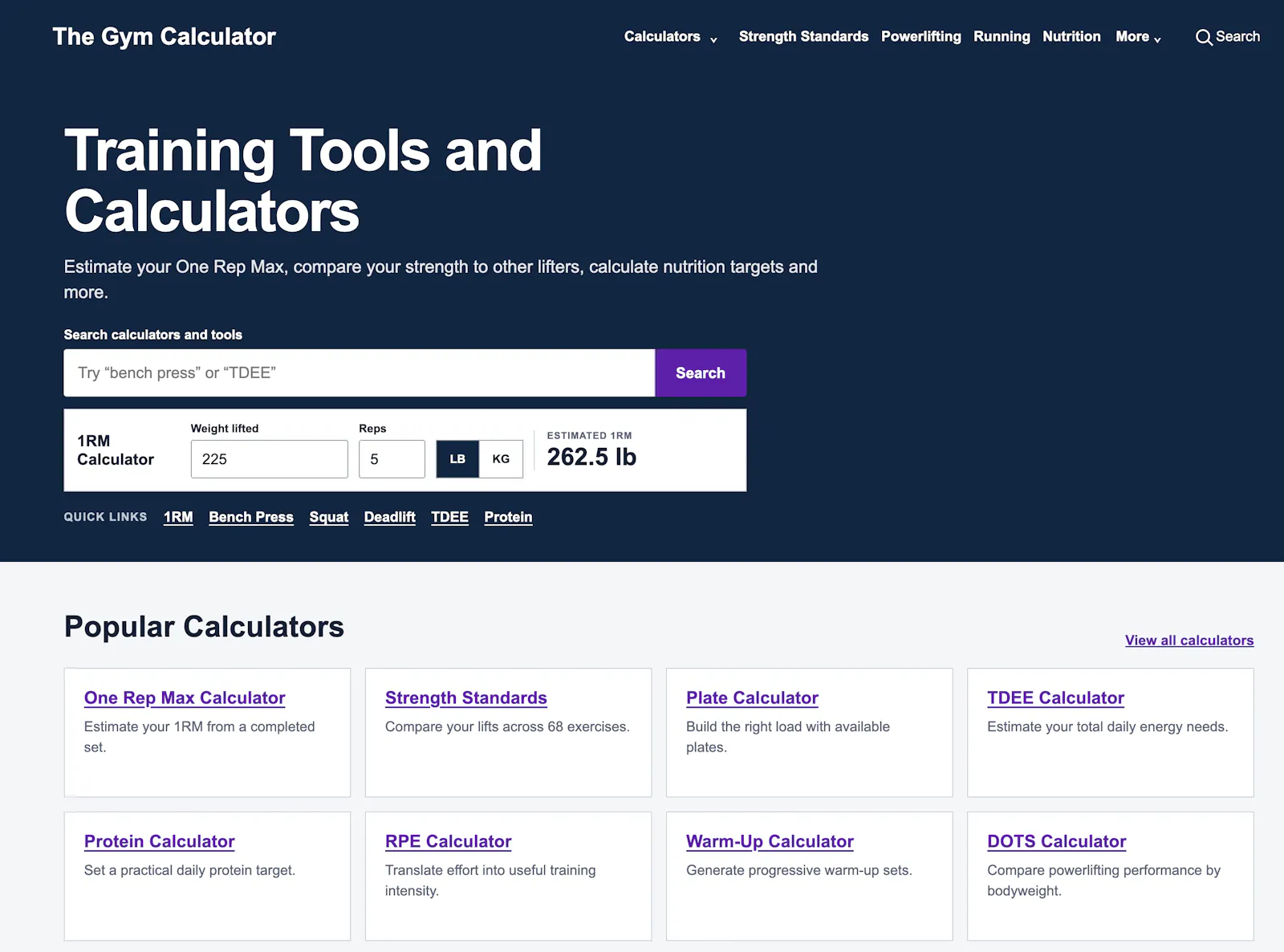This screenshot has width=1284, height=952.
Task: Click the Weight lifted field
Action: (x=269, y=459)
